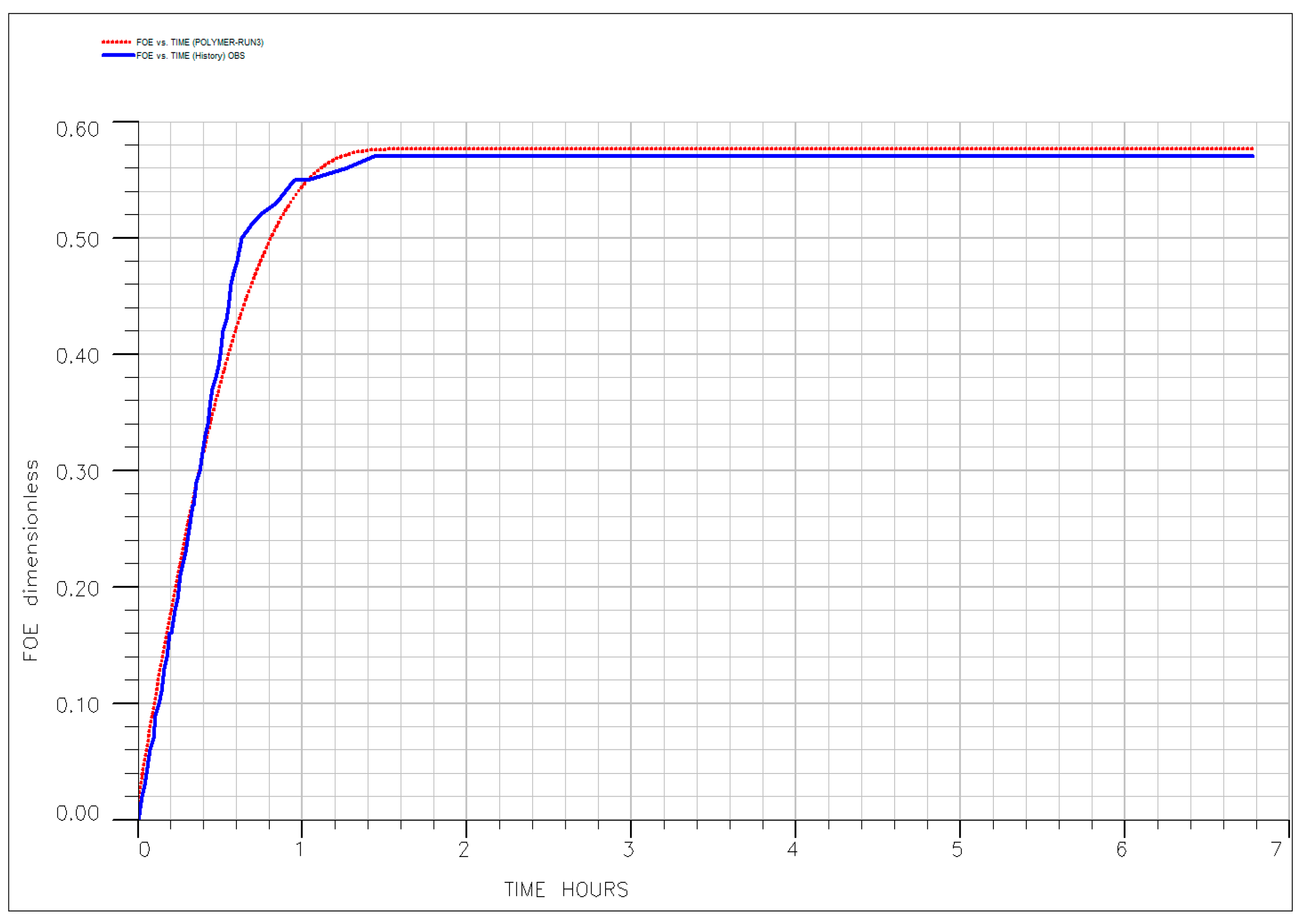Click the x-axis tick label 4
The height and width of the screenshot is (924, 1303).
[x=793, y=849]
